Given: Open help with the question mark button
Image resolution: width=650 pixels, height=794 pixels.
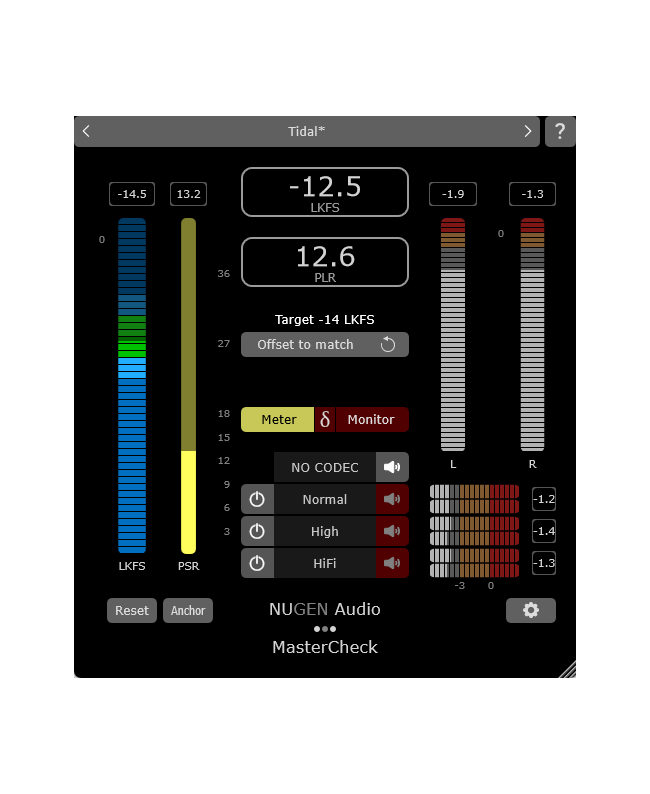Looking at the screenshot, I should coord(560,131).
